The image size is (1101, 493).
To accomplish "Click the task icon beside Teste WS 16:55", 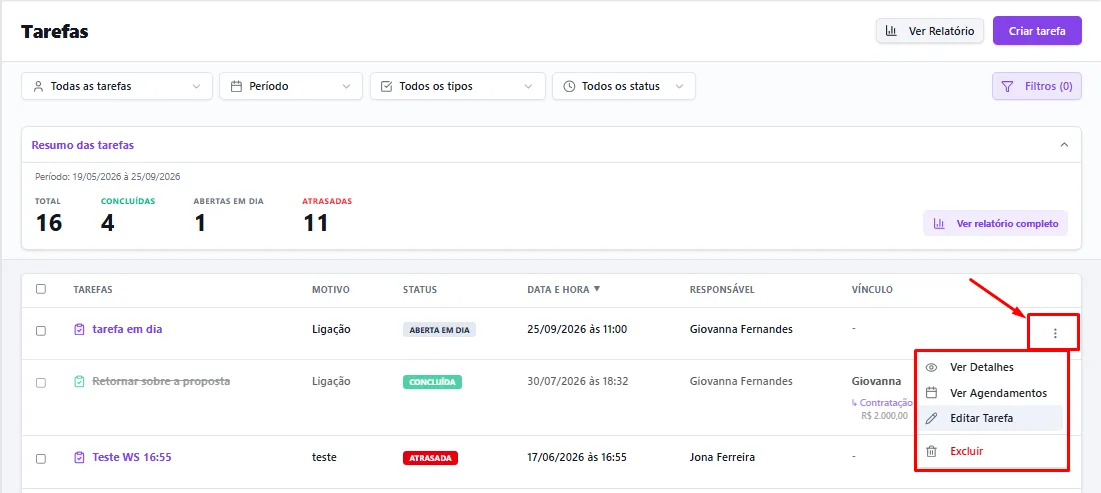I will click(79, 458).
